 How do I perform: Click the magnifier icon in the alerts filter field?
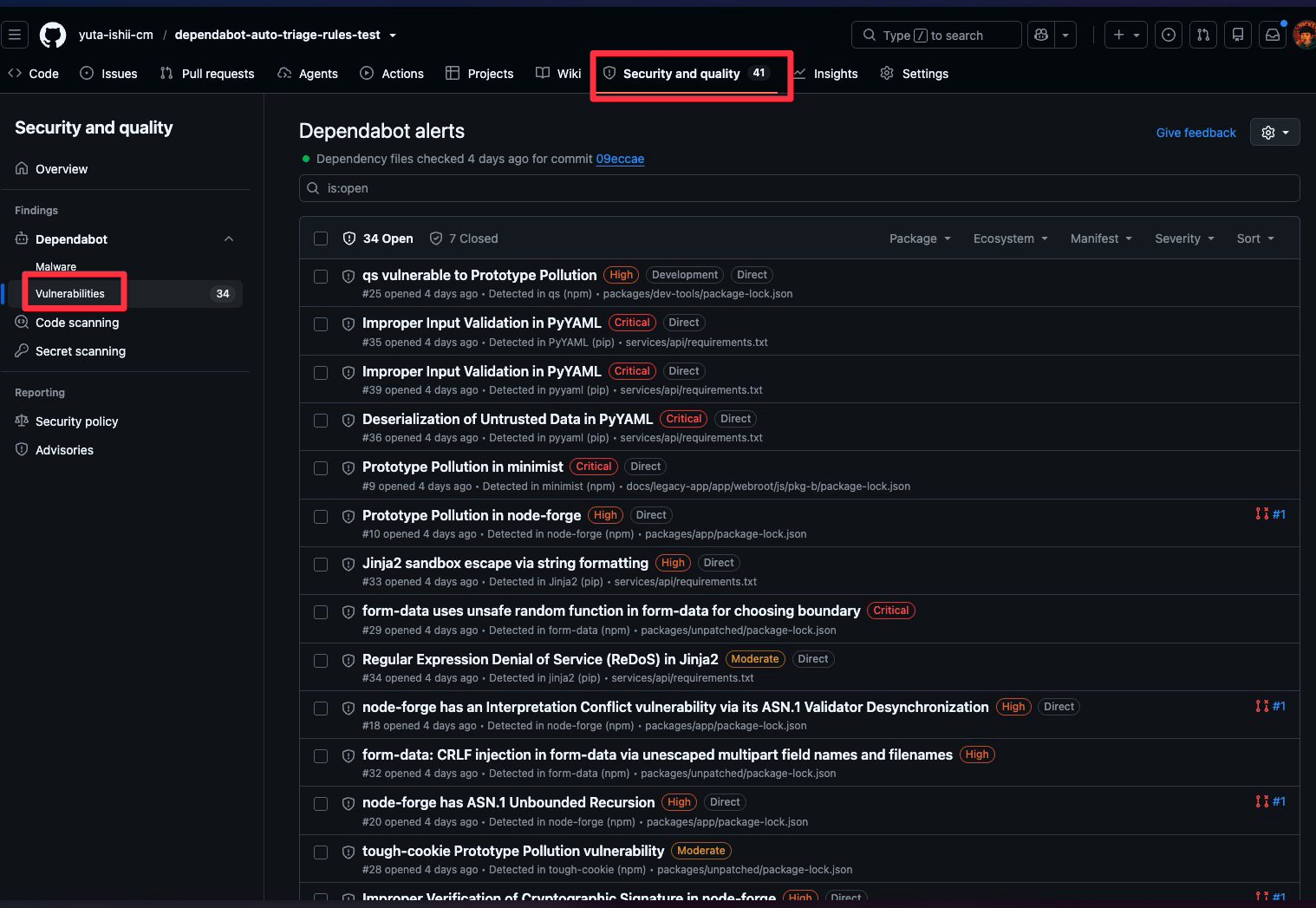[313, 188]
